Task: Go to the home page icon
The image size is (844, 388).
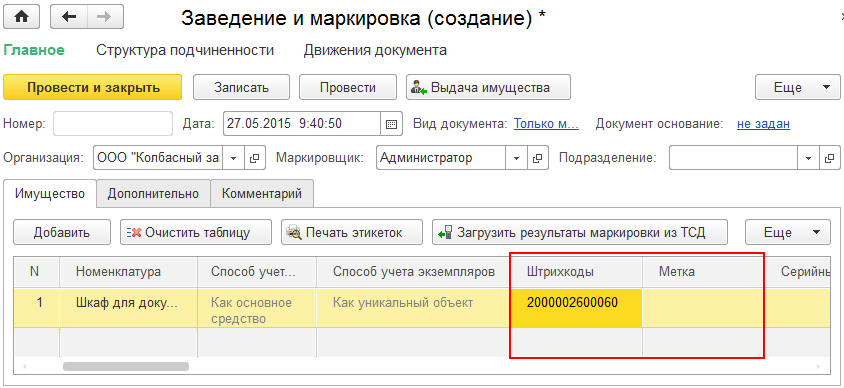Action: click(x=22, y=17)
